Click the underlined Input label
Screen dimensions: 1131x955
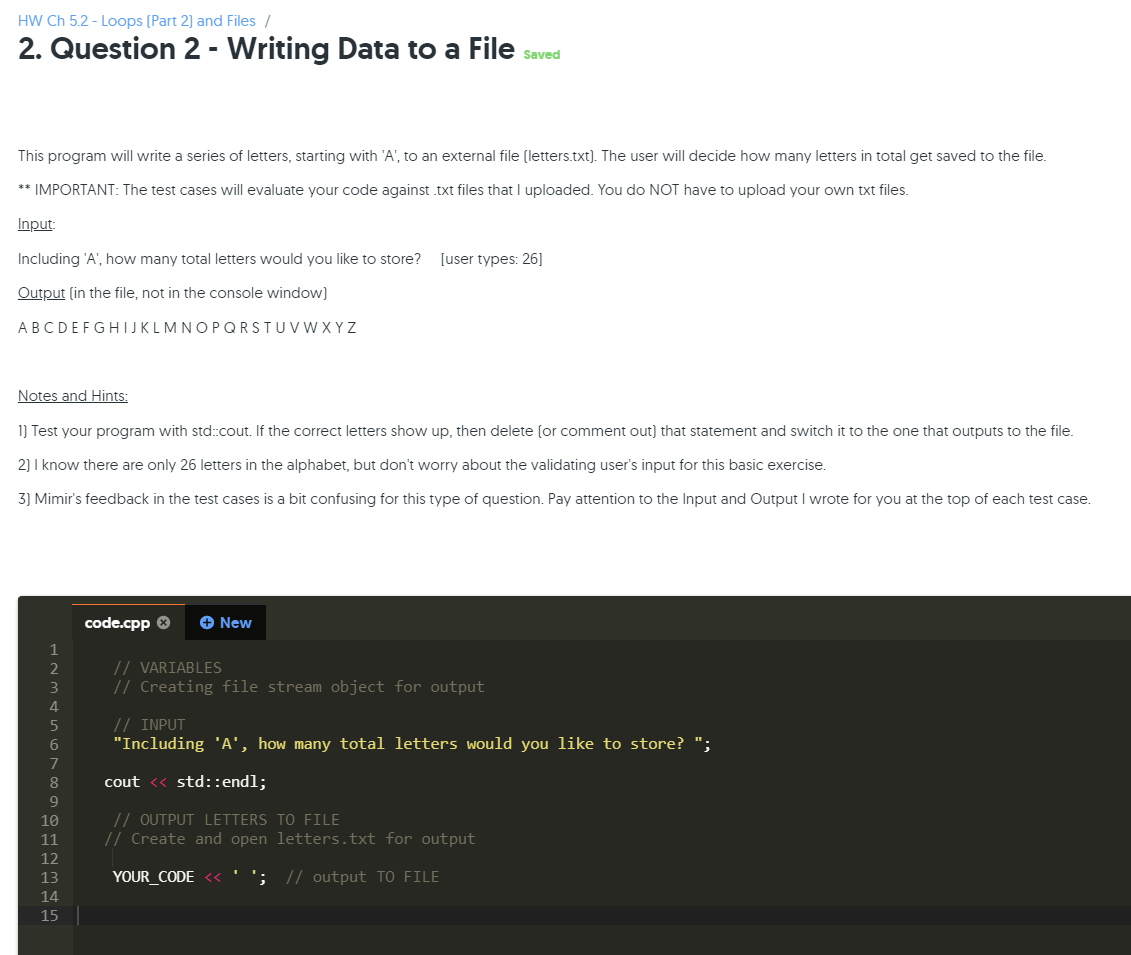point(35,224)
